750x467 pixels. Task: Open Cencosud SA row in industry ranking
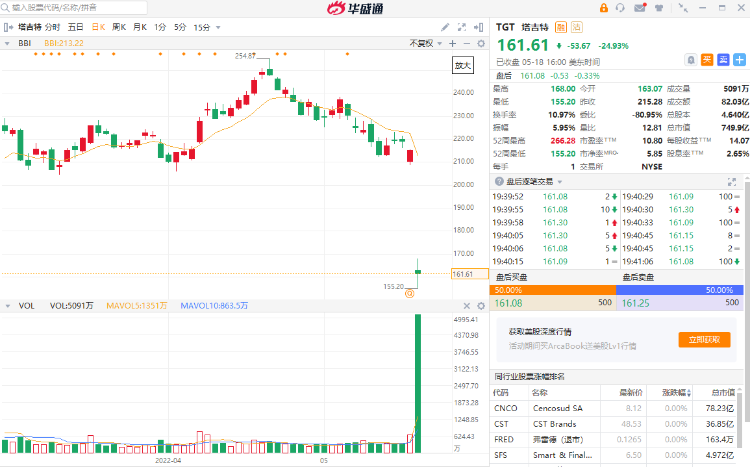pos(560,407)
